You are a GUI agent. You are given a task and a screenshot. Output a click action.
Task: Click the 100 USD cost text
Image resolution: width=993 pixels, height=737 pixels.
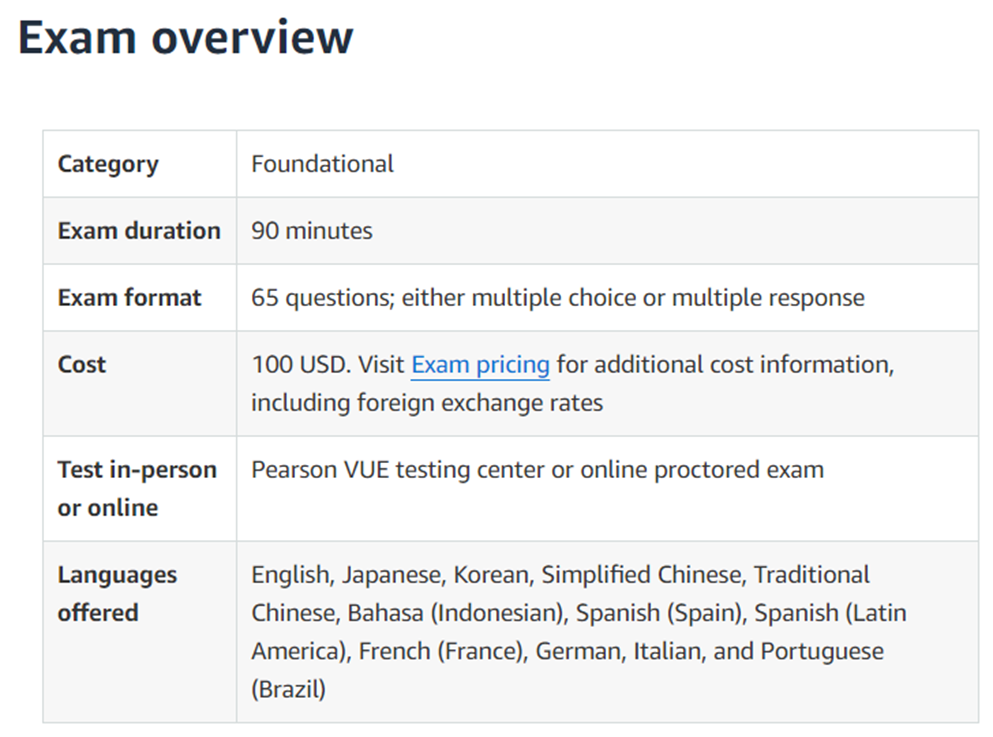pyautogui.click(x=300, y=365)
